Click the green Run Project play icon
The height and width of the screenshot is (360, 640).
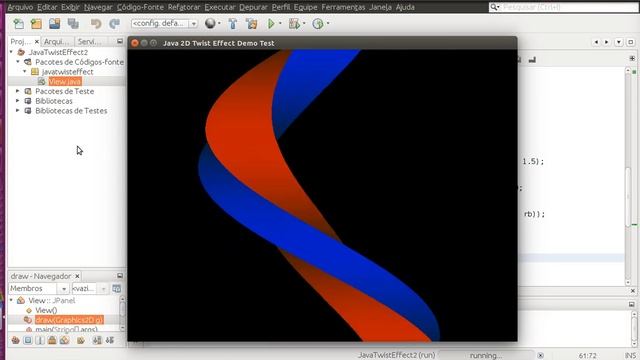tap(271, 24)
